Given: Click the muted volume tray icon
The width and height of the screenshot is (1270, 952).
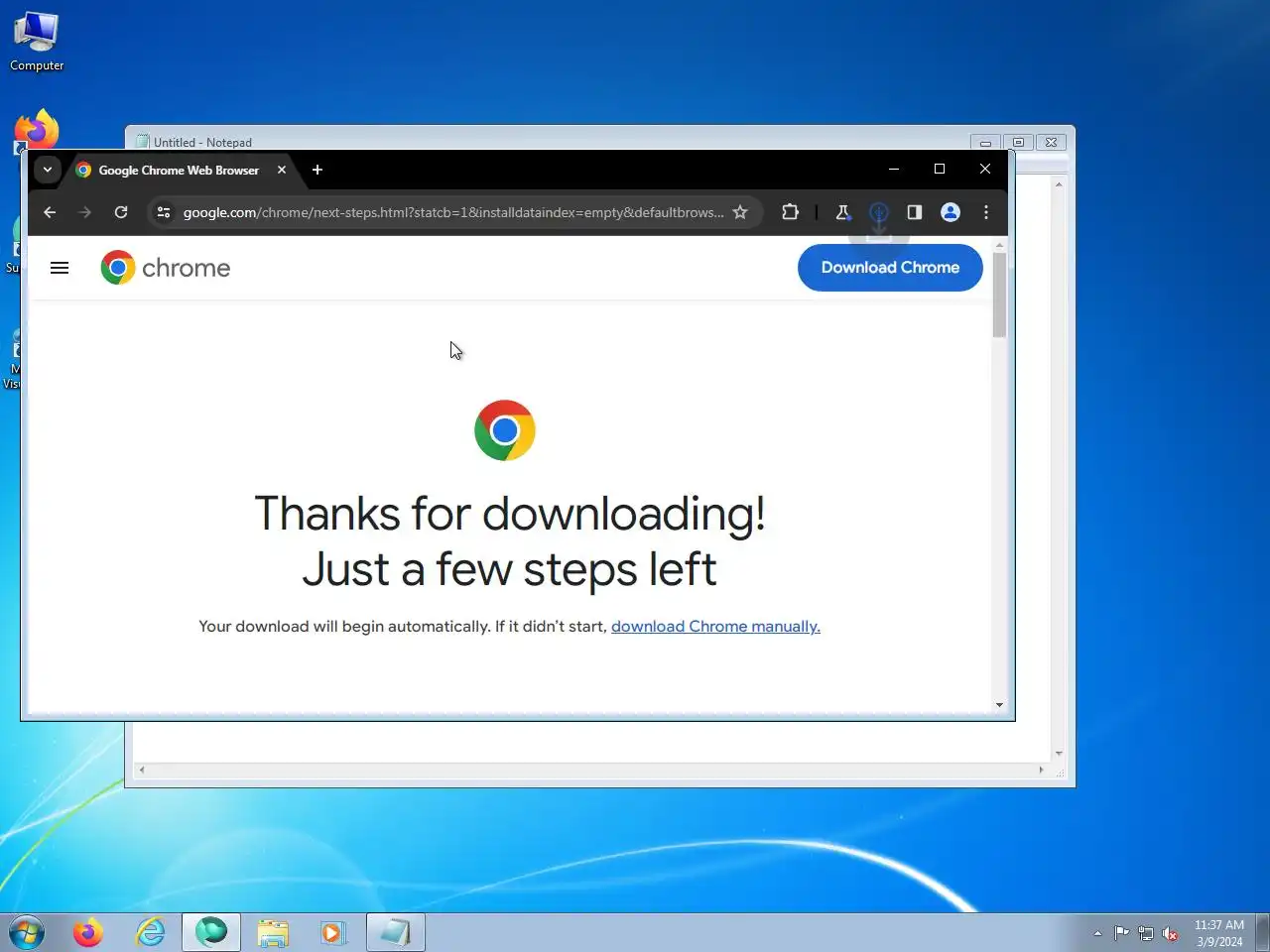Looking at the screenshot, I should (x=1171, y=933).
